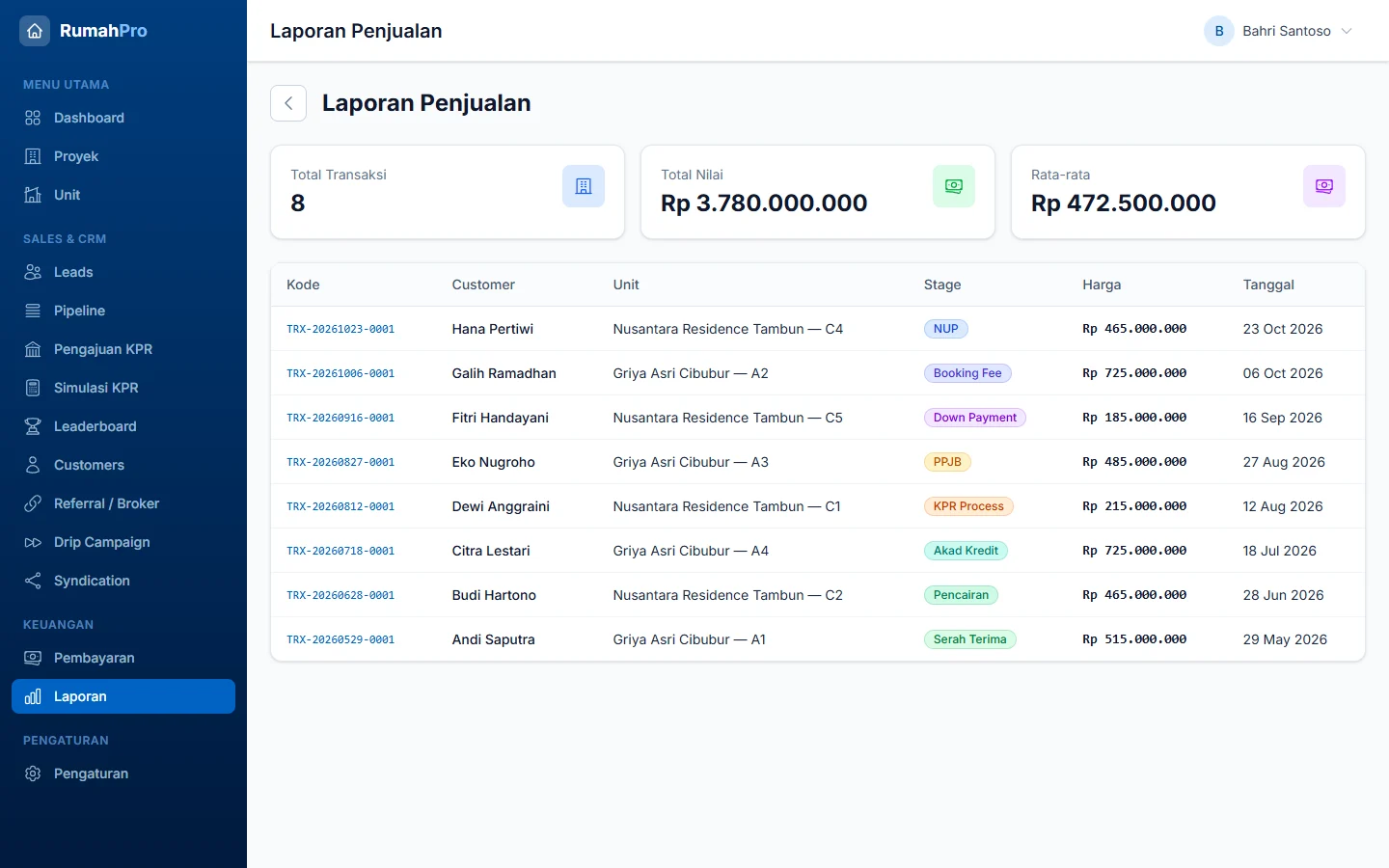Screen dimensions: 1389x868
Task: Open the Laporan menu item
Action: [123, 696]
